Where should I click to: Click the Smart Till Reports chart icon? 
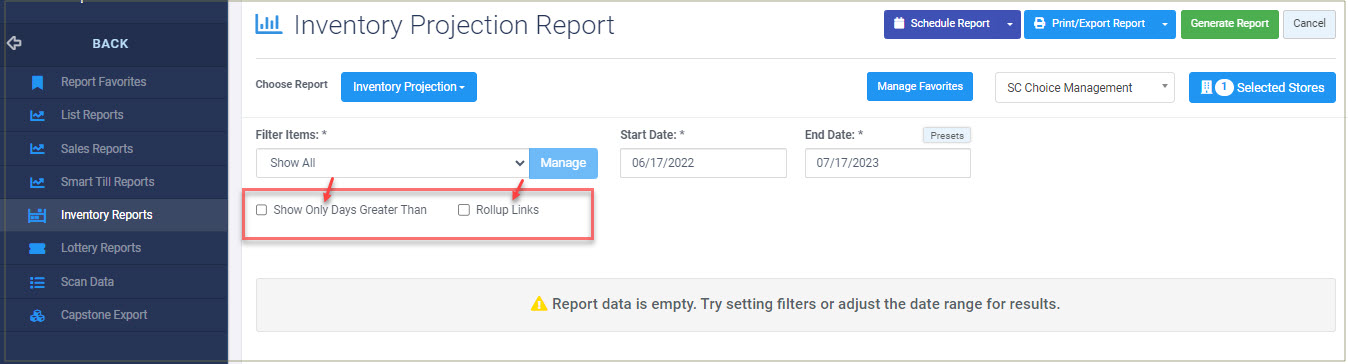(37, 182)
